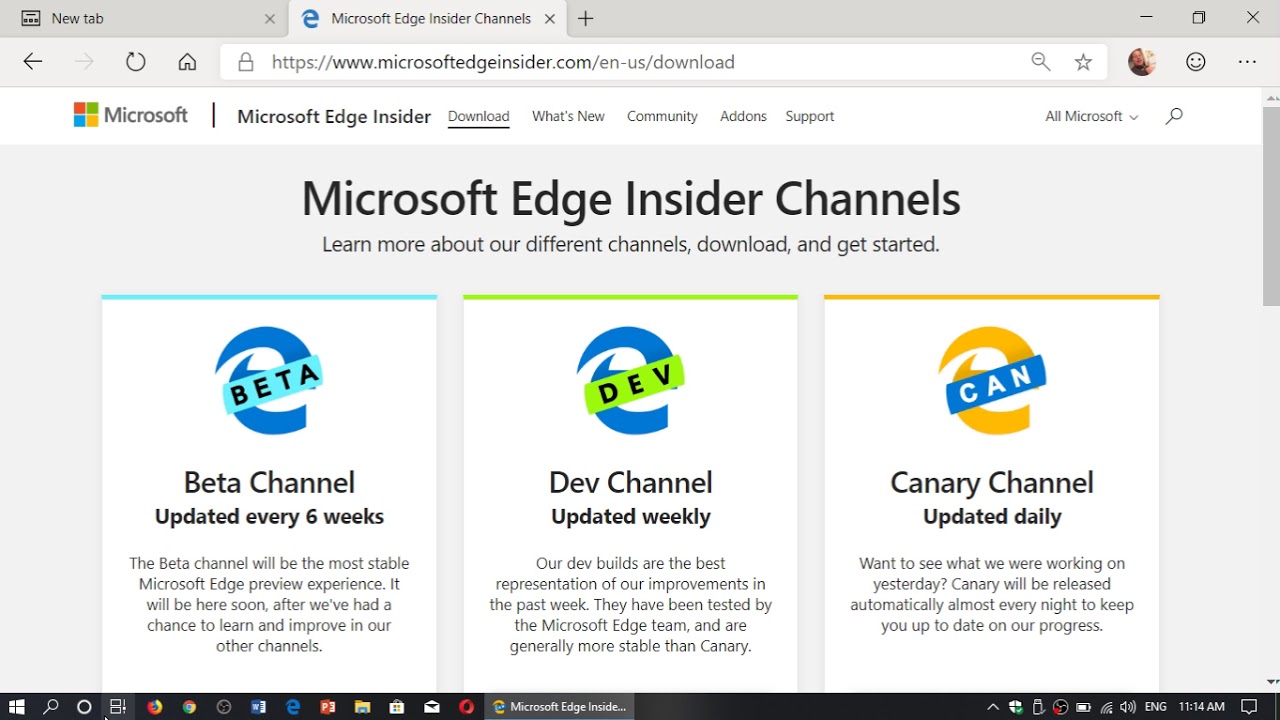Switch to the New tab tab
The height and width of the screenshot is (720, 1280).
coord(145,19)
